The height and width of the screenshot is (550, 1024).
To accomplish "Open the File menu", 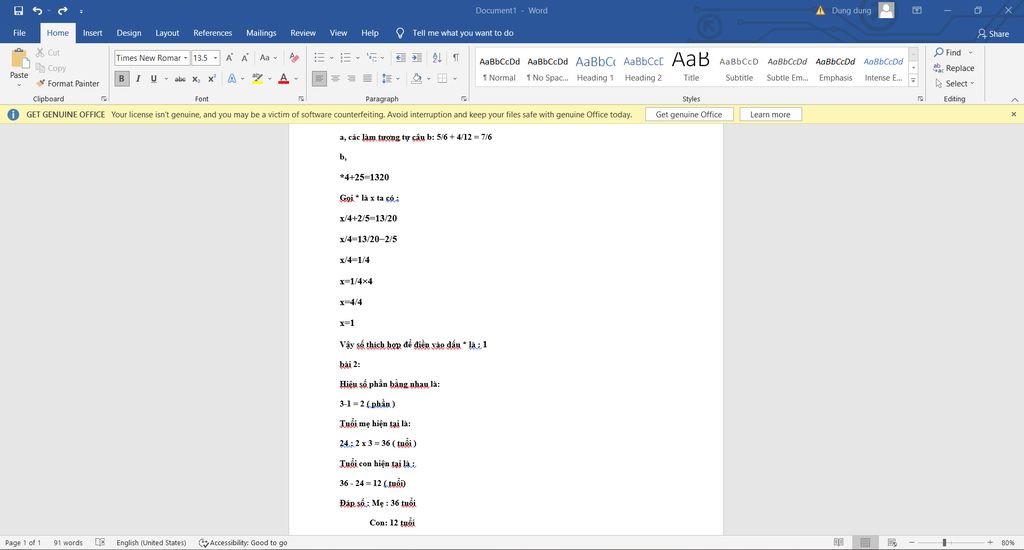I will (x=20, y=33).
